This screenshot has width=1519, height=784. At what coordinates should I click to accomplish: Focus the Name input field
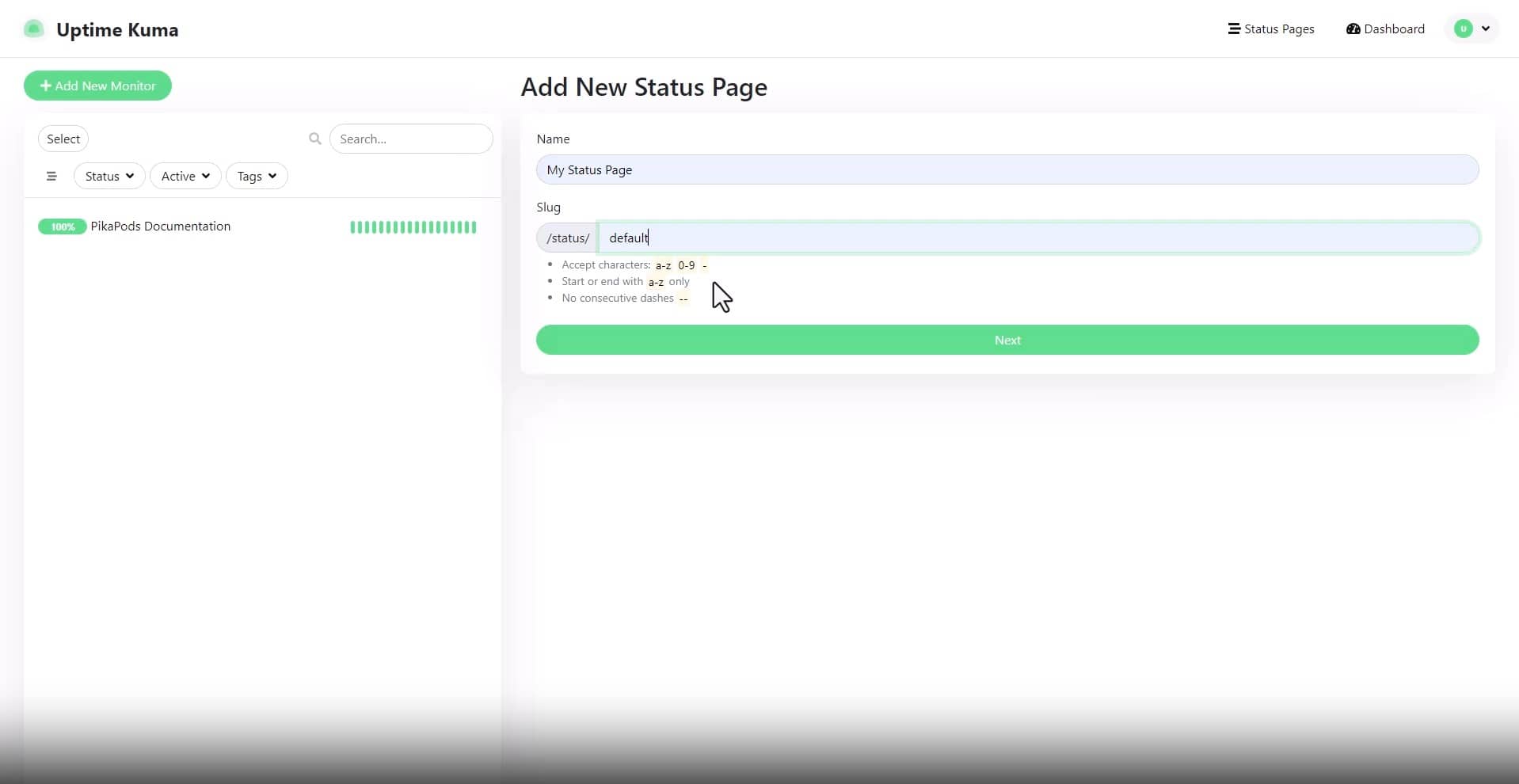[x=1007, y=169]
